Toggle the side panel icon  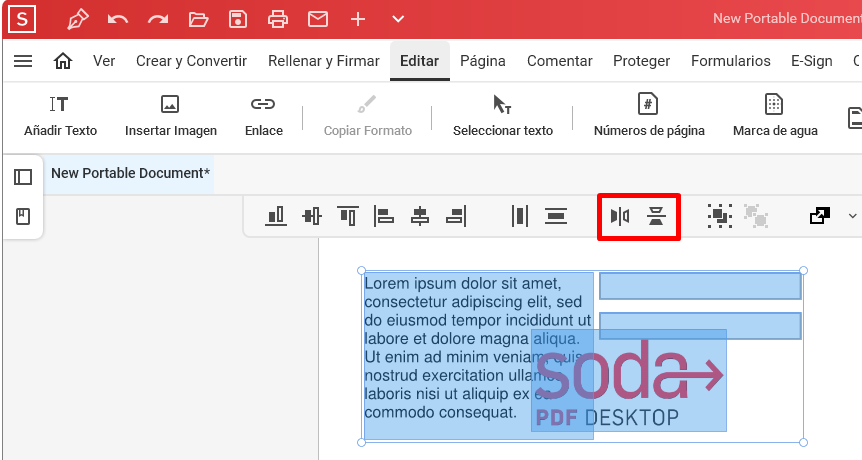click(x=23, y=177)
